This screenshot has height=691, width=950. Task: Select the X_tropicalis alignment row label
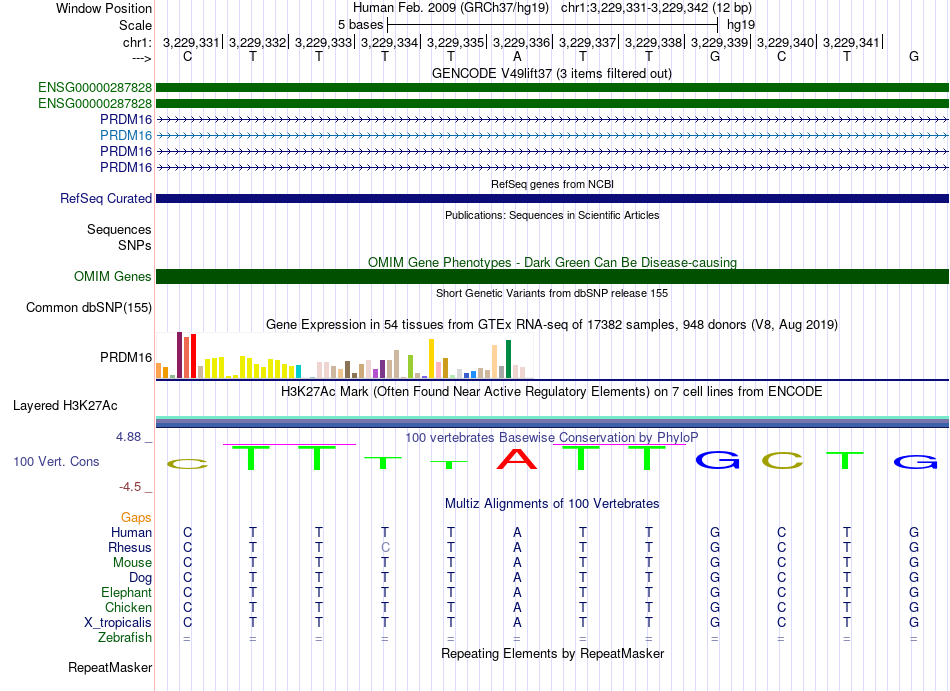click(x=118, y=623)
